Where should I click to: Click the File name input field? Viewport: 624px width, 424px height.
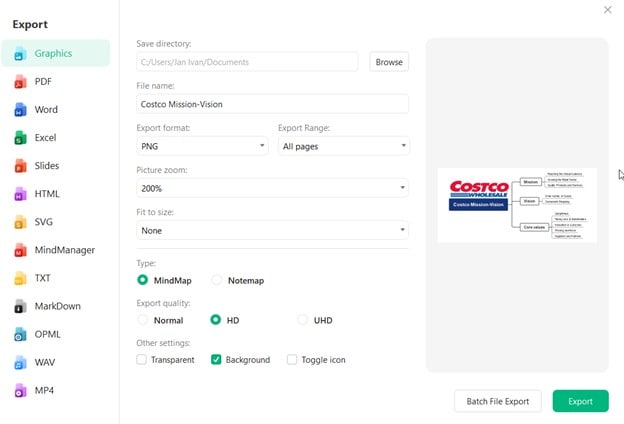[x=272, y=104]
